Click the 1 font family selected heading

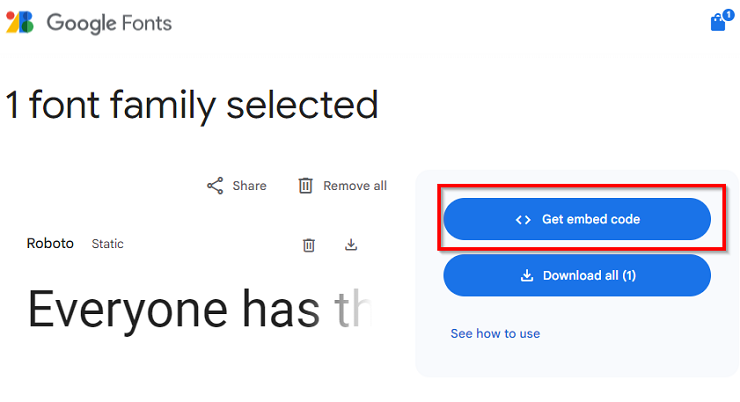192,105
